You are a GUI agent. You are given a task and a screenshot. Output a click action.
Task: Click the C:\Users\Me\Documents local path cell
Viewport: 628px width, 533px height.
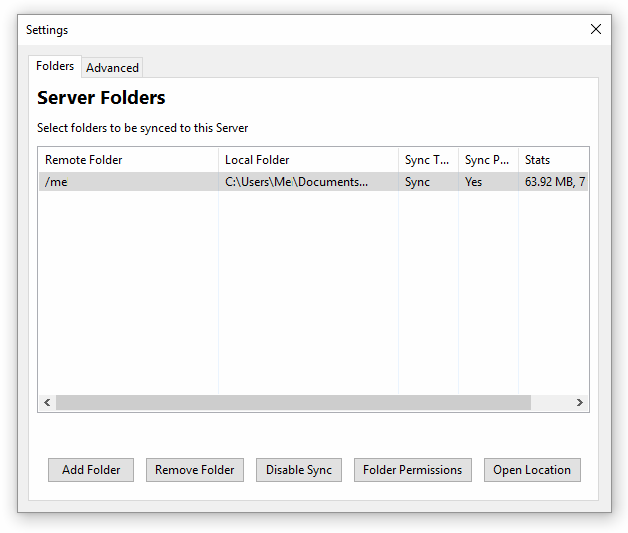pyautogui.click(x=296, y=182)
